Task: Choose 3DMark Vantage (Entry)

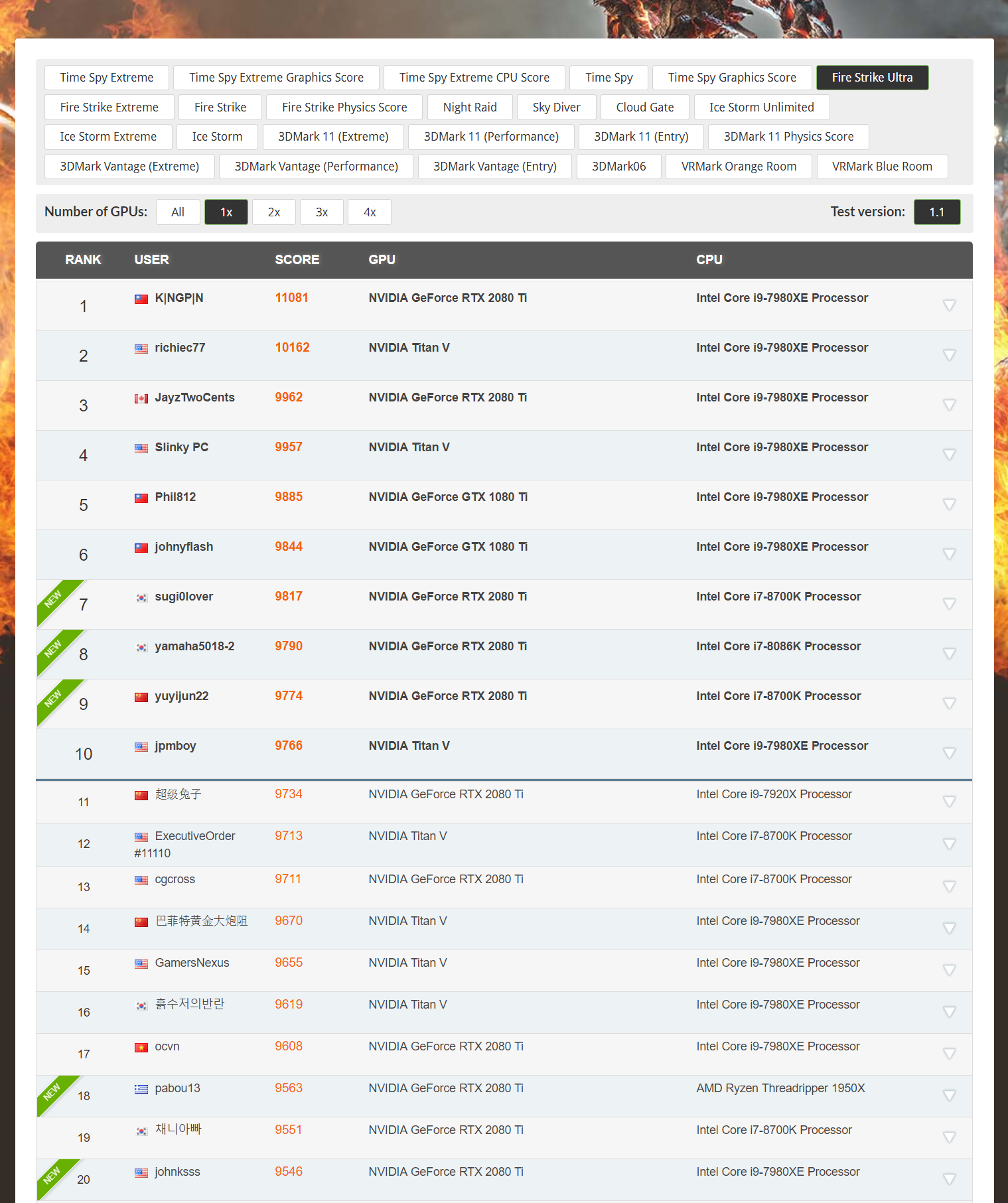Action: pyautogui.click(x=495, y=167)
